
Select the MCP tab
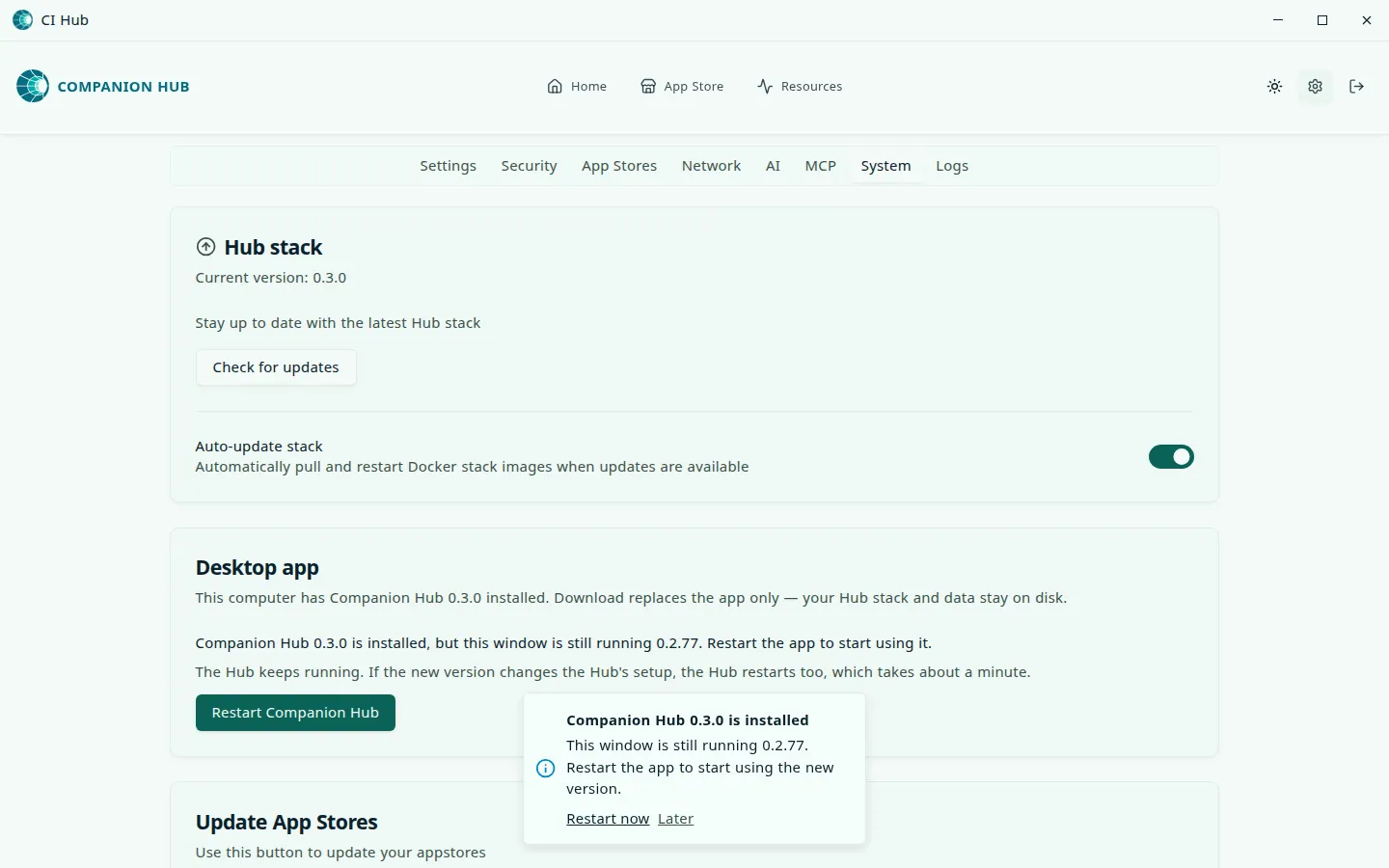(x=820, y=166)
